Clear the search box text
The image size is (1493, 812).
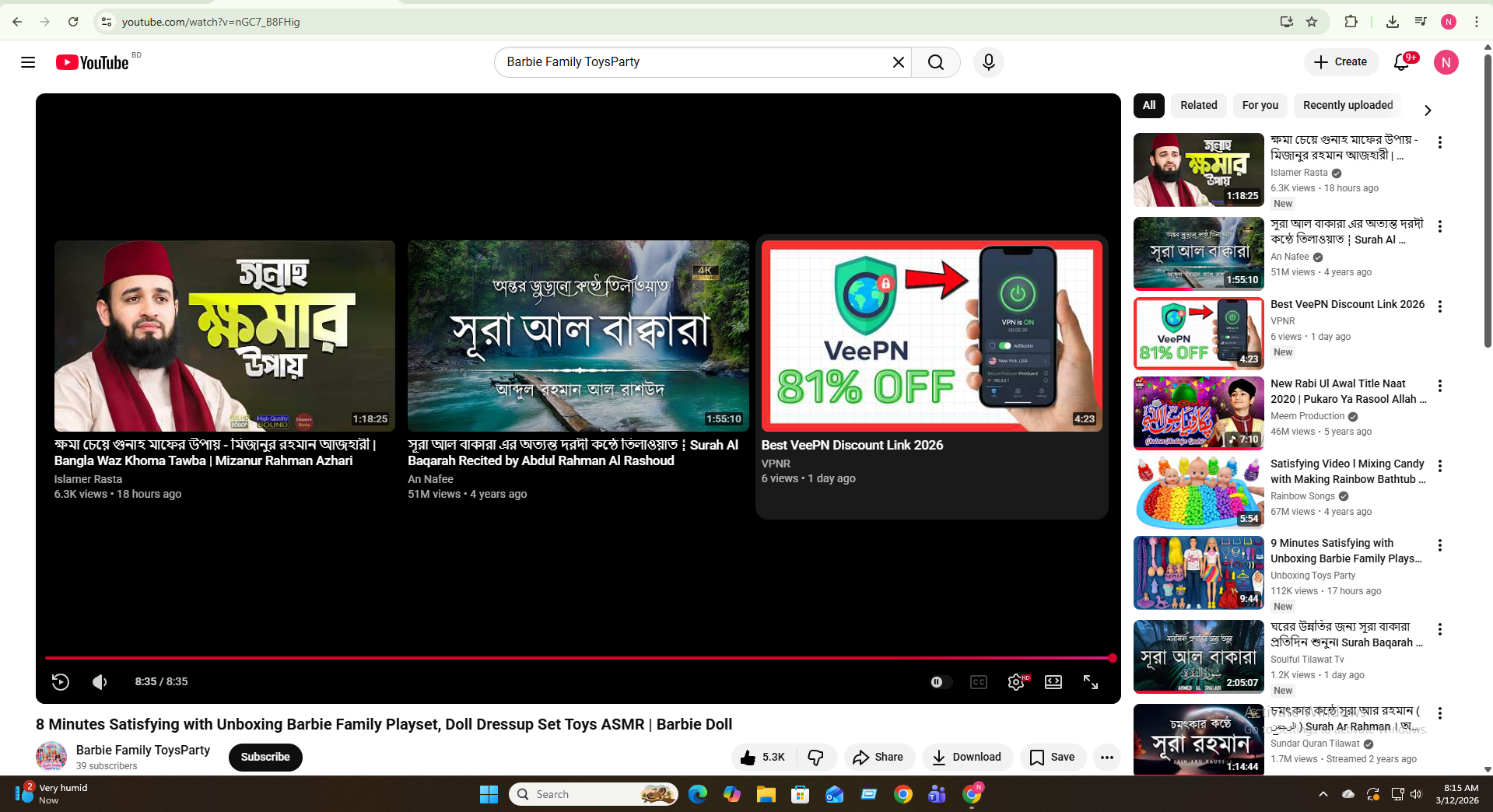coord(898,62)
